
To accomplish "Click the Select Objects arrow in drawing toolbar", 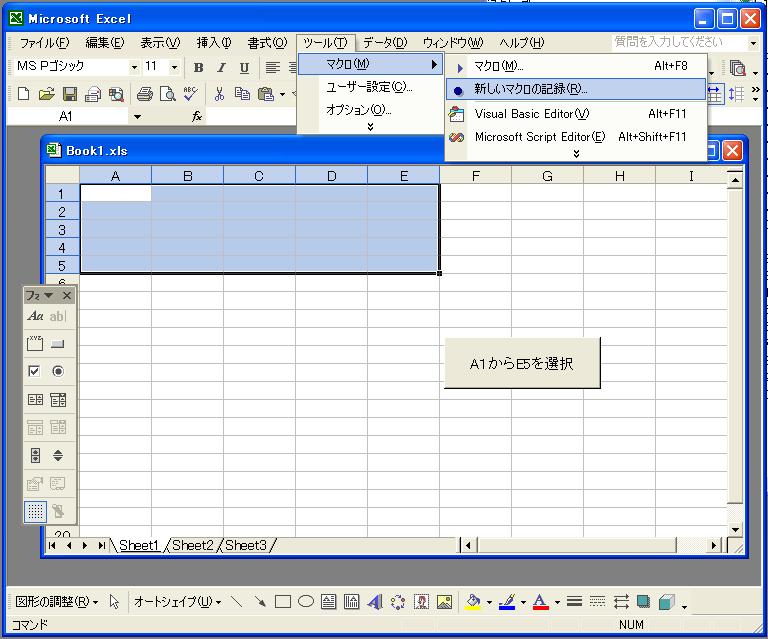I will click(x=114, y=601).
